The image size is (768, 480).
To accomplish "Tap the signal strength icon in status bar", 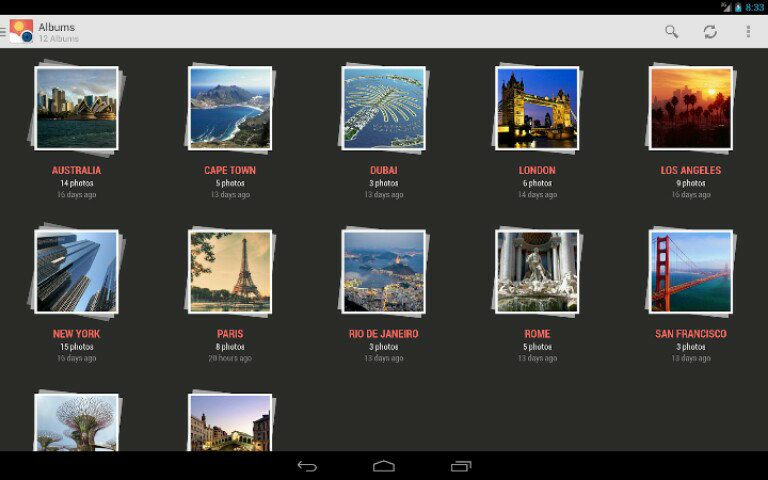I will [x=726, y=7].
